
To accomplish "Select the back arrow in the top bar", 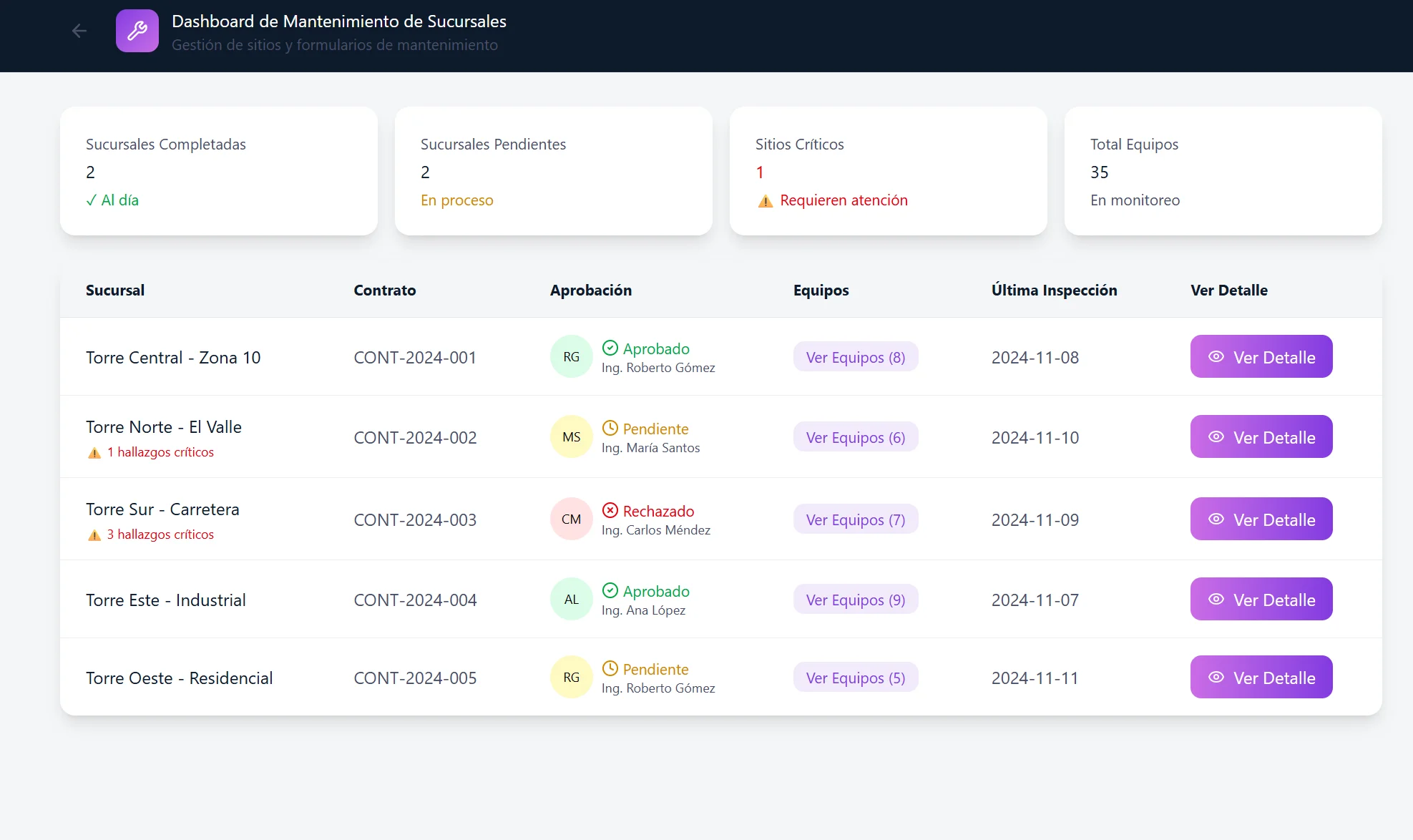I will click(79, 30).
